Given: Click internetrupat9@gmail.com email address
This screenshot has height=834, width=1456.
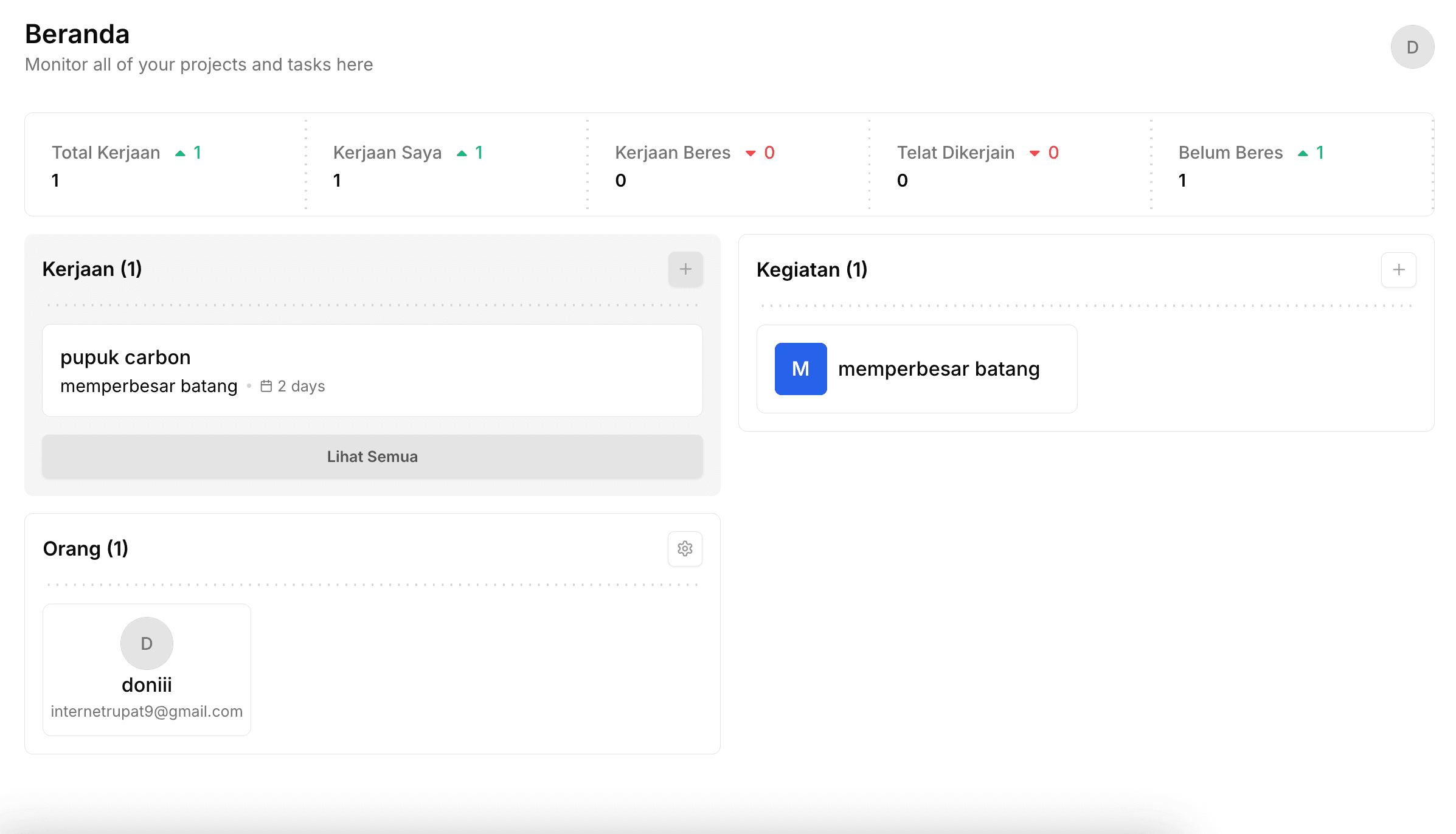Looking at the screenshot, I should [146, 711].
